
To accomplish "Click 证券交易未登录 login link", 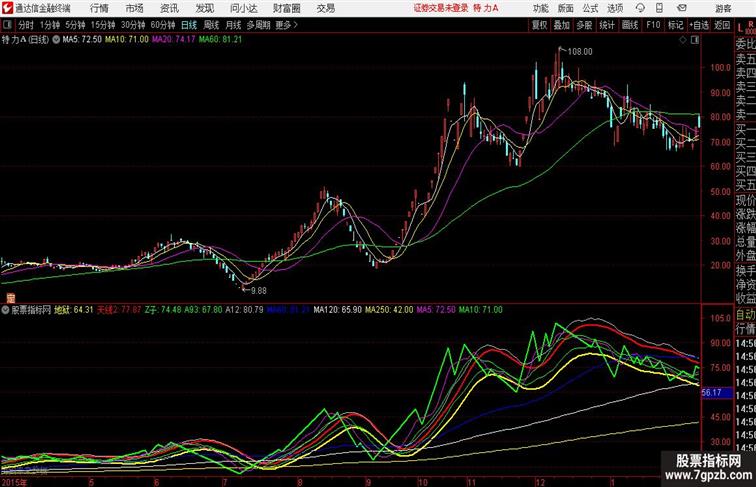I will 441,8.
